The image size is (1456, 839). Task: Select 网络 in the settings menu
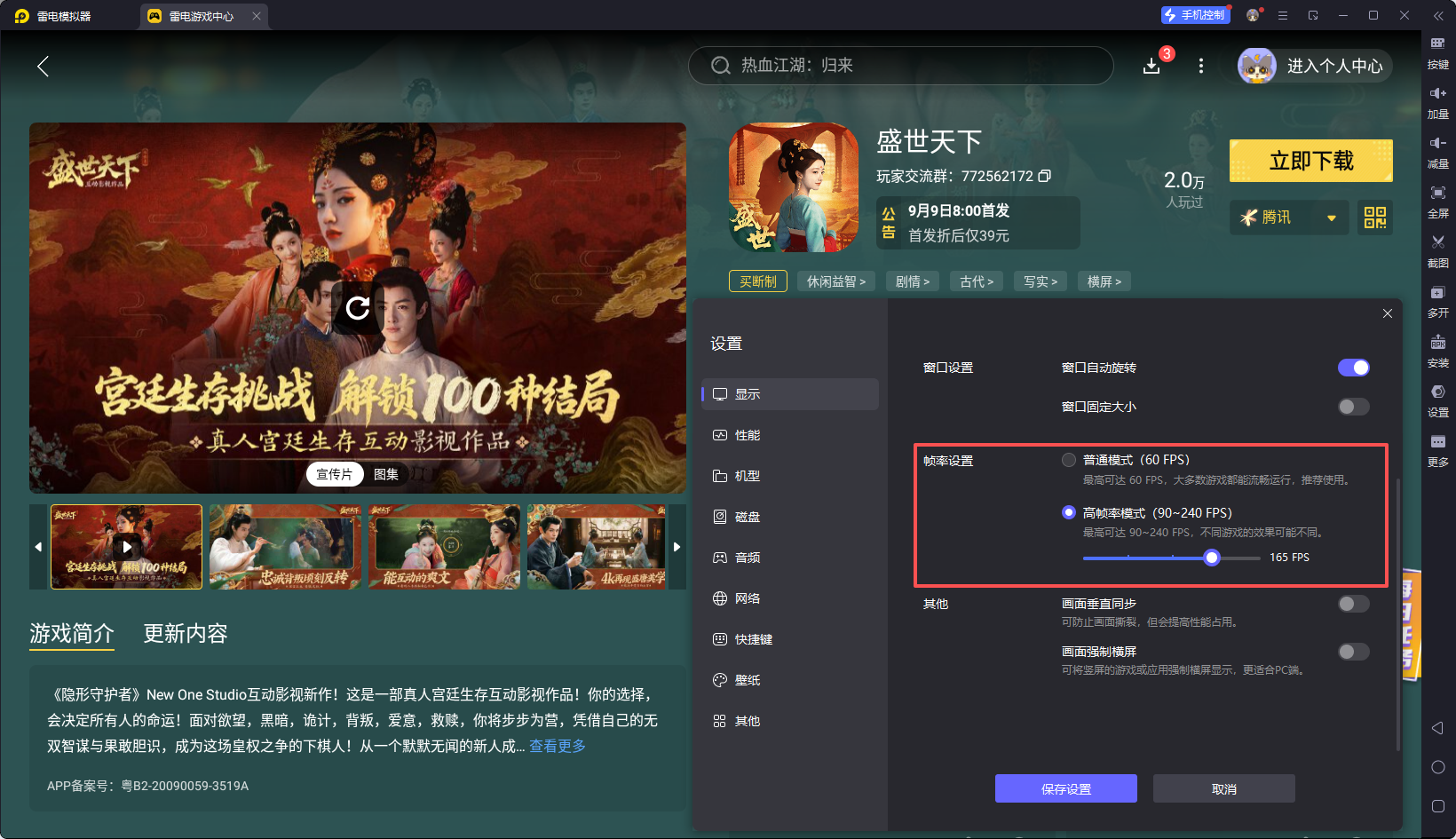[790, 598]
